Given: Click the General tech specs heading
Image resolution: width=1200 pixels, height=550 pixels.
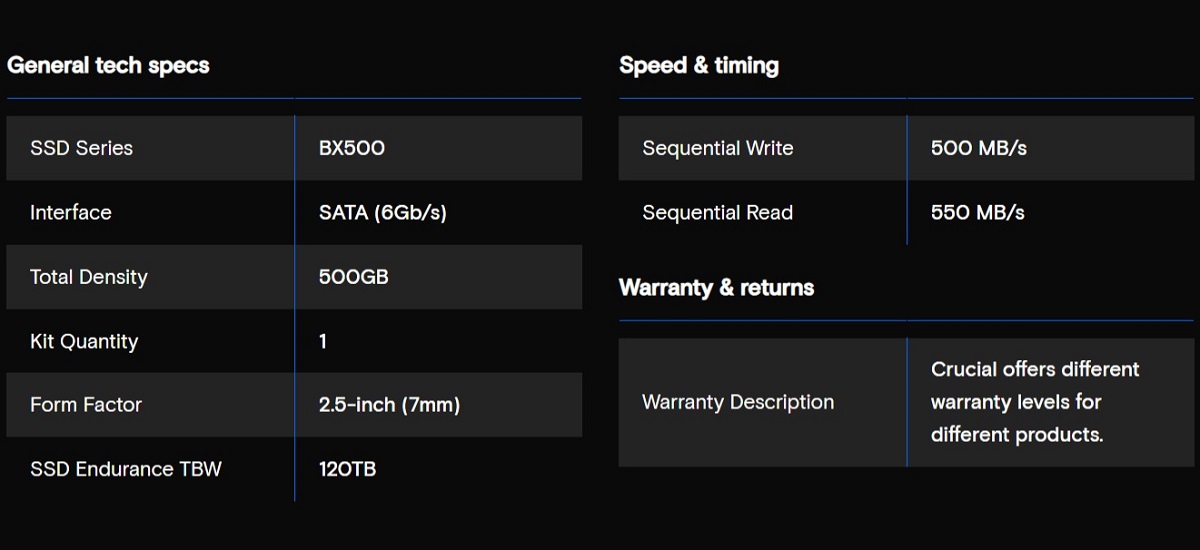Looking at the screenshot, I should click(x=108, y=66).
